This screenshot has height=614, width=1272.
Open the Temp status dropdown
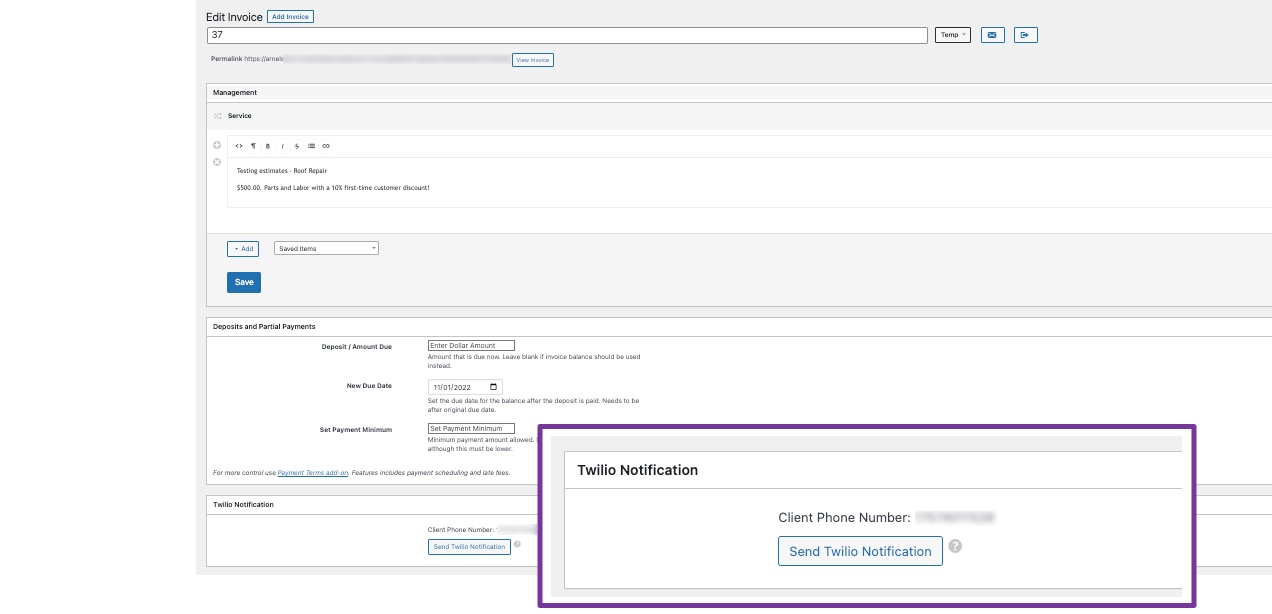tap(952, 35)
